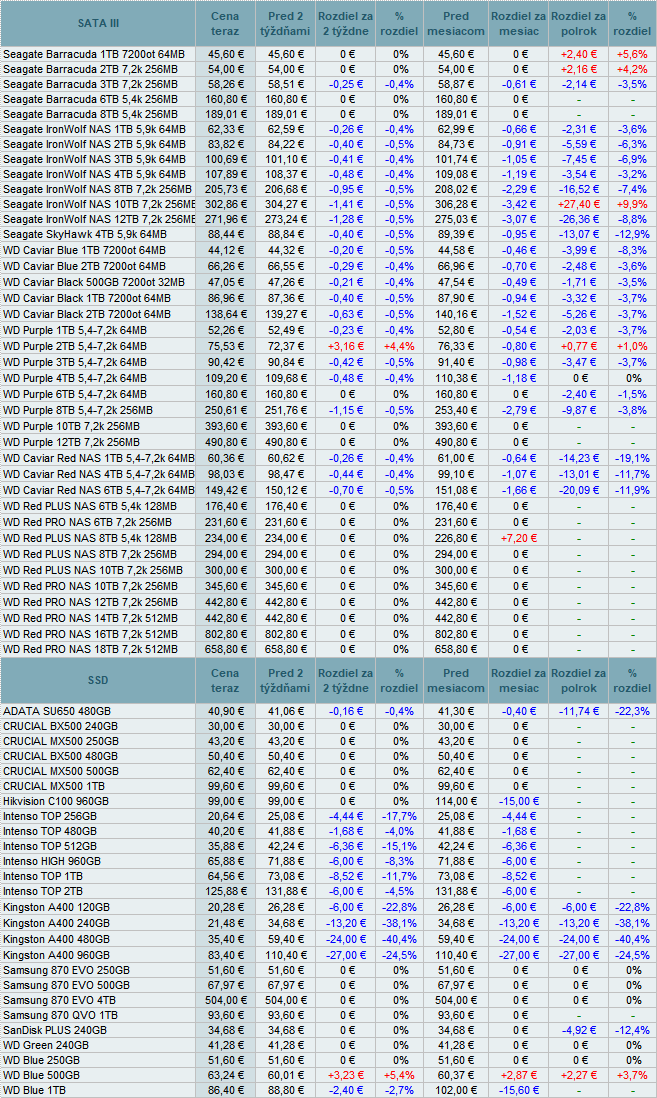This screenshot has height=1098, width=657.
Task: Click the Seagate SkyHawk 4TB 5,9k 64MB name
Action: 85,234
